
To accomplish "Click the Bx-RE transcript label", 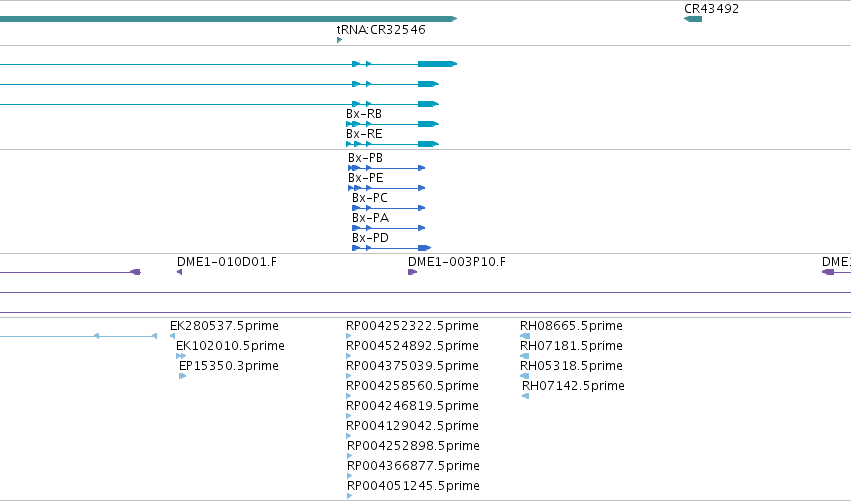I will pyautogui.click(x=364, y=134).
